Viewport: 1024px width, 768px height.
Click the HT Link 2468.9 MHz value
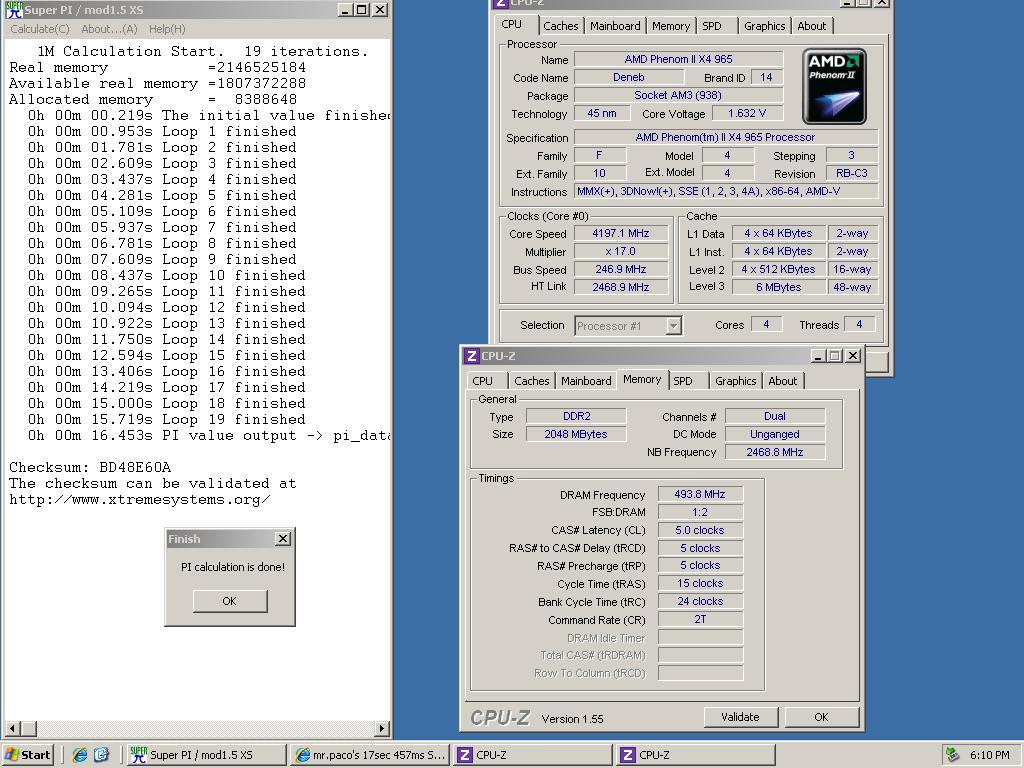pyautogui.click(x=621, y=287)
